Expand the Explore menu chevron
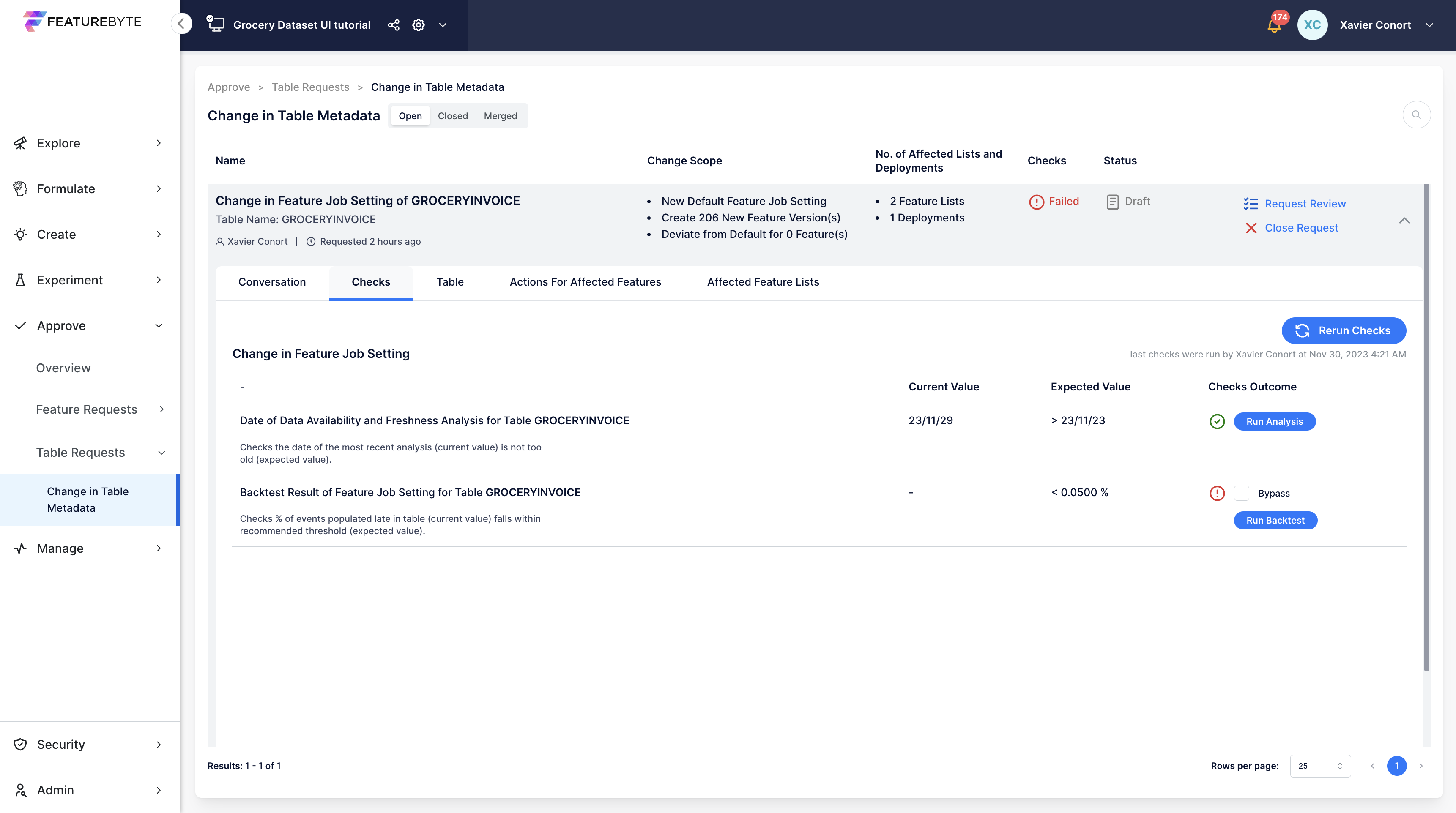Image resolution: width=1456 pixels, height=813 pixels. click(159, 143)
